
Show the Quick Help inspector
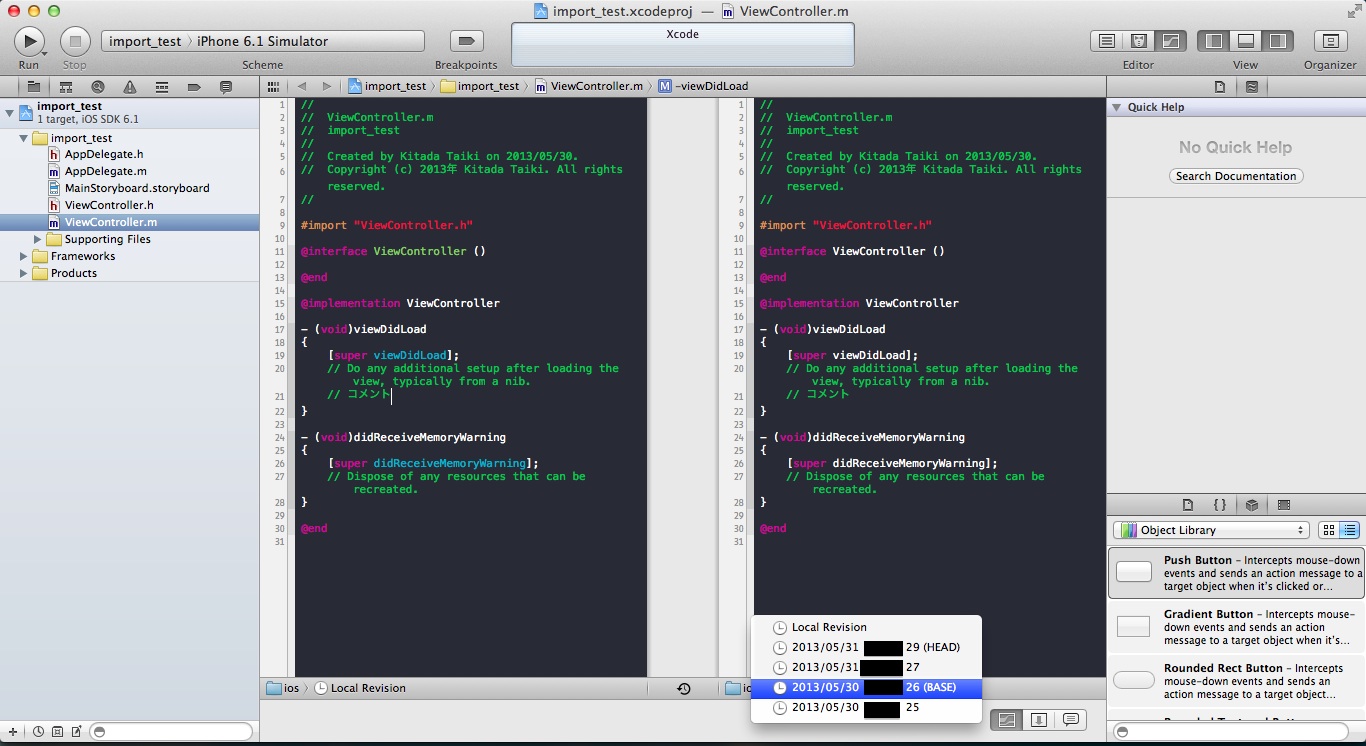pos(1252,87)
